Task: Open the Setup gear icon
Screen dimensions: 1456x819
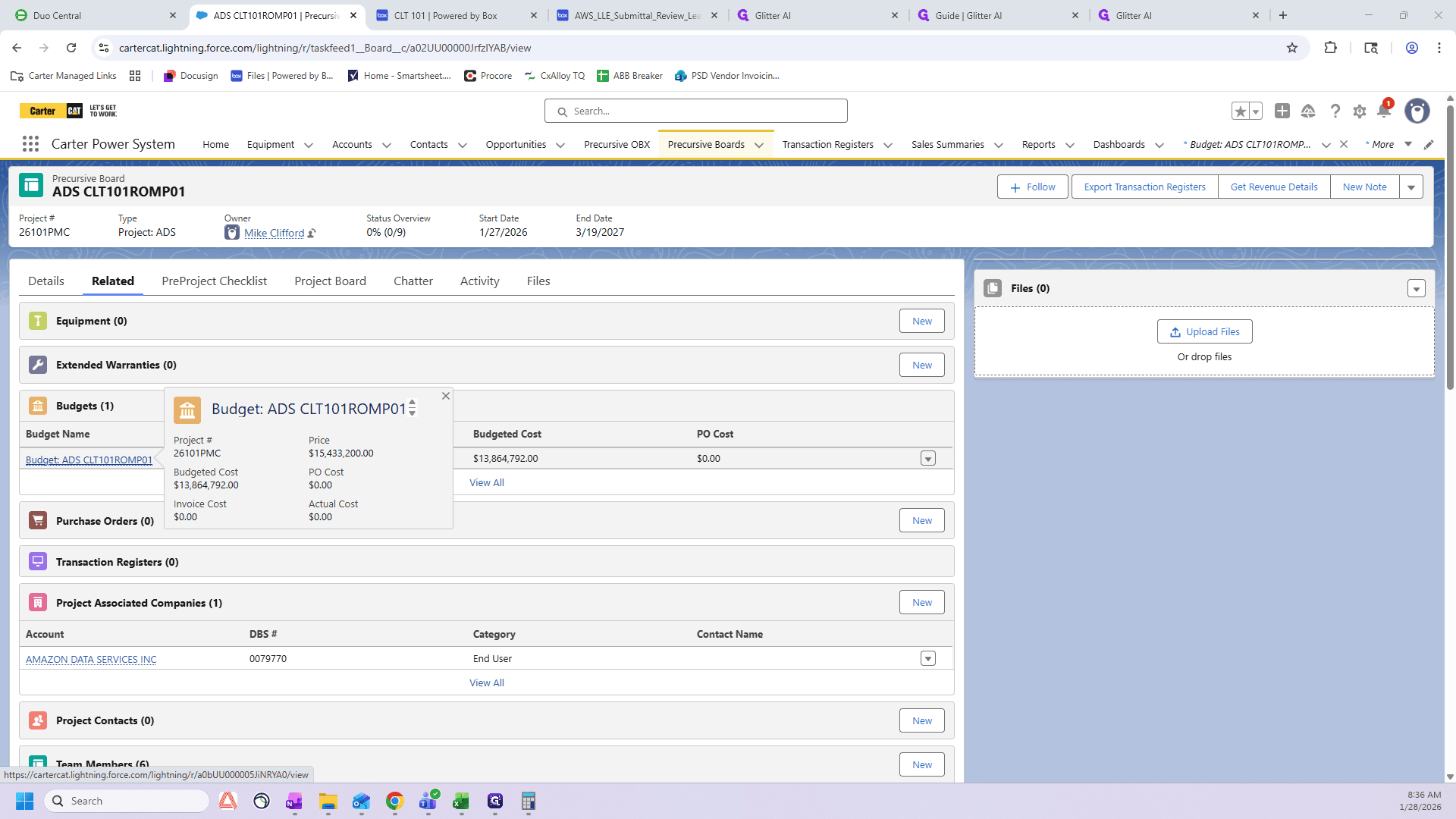Action: tap(1360, 111)
